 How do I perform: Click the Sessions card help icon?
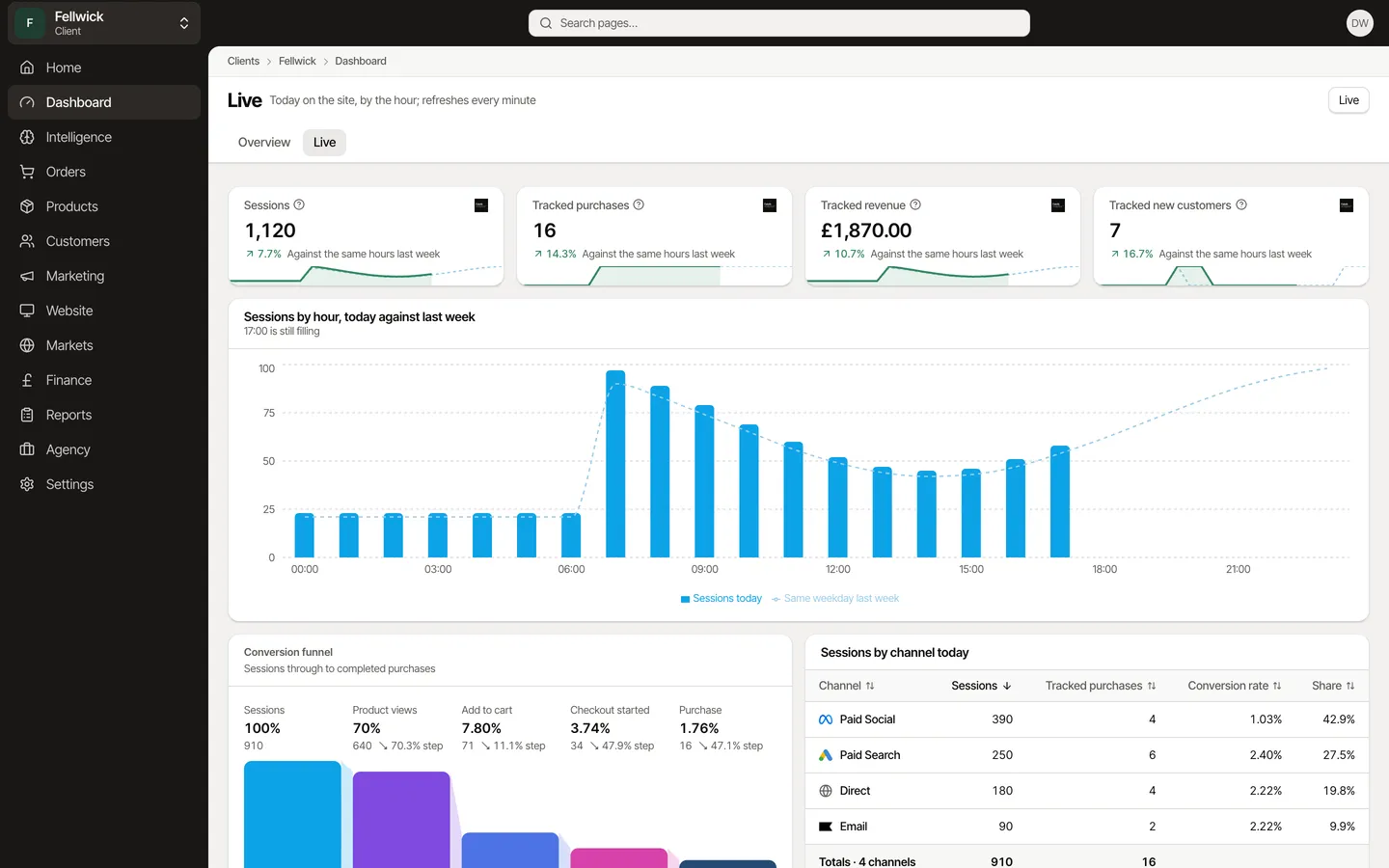click(299, 204)
